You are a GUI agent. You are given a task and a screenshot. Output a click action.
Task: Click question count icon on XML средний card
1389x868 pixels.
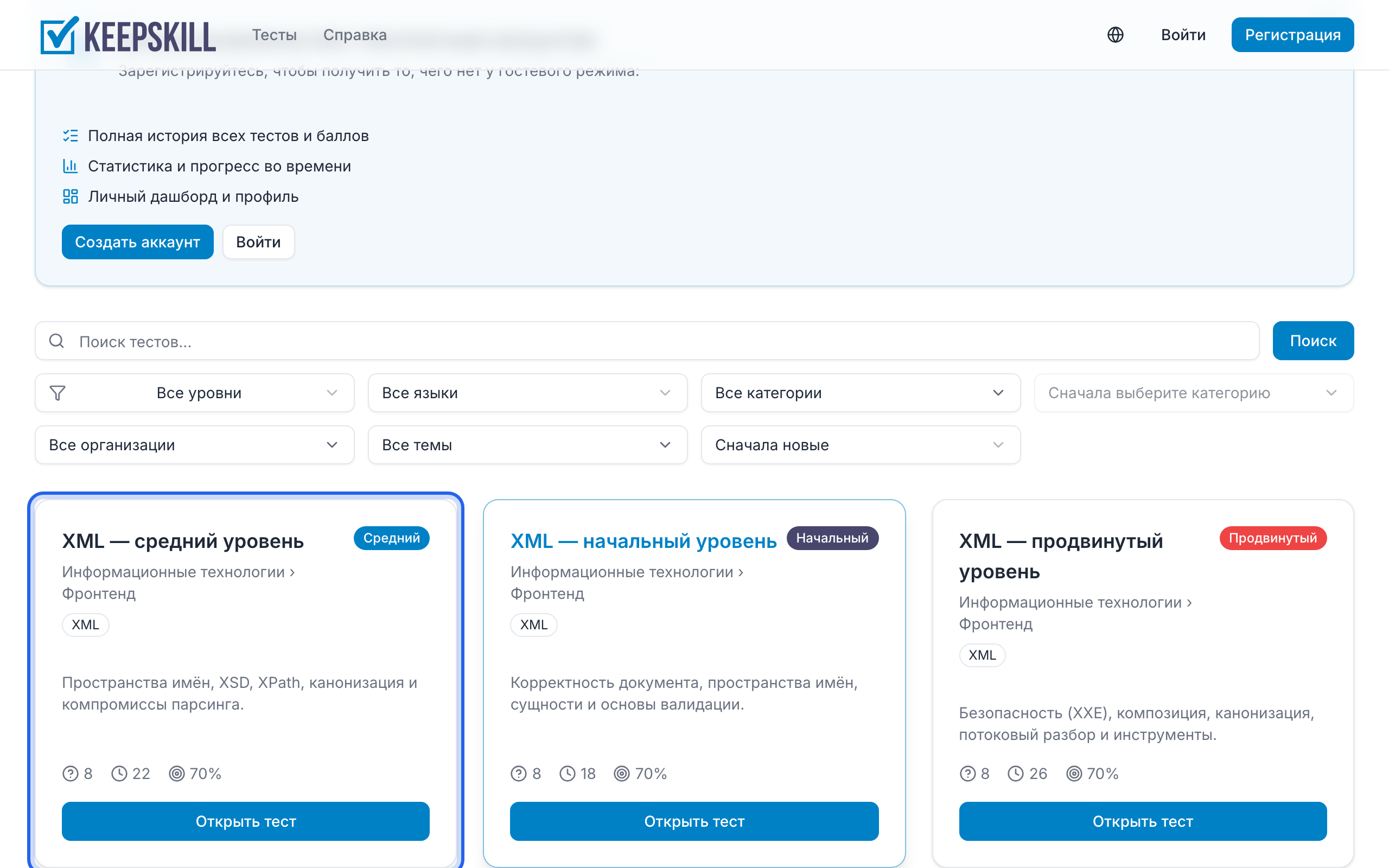tap(70, 774)
